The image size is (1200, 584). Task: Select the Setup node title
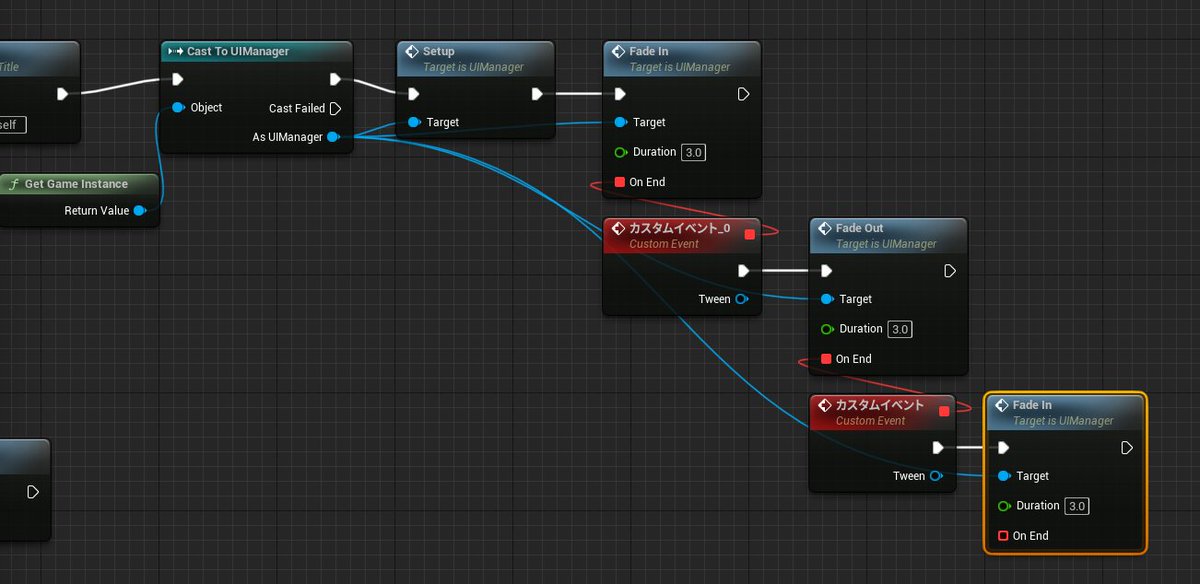[439, 52]
